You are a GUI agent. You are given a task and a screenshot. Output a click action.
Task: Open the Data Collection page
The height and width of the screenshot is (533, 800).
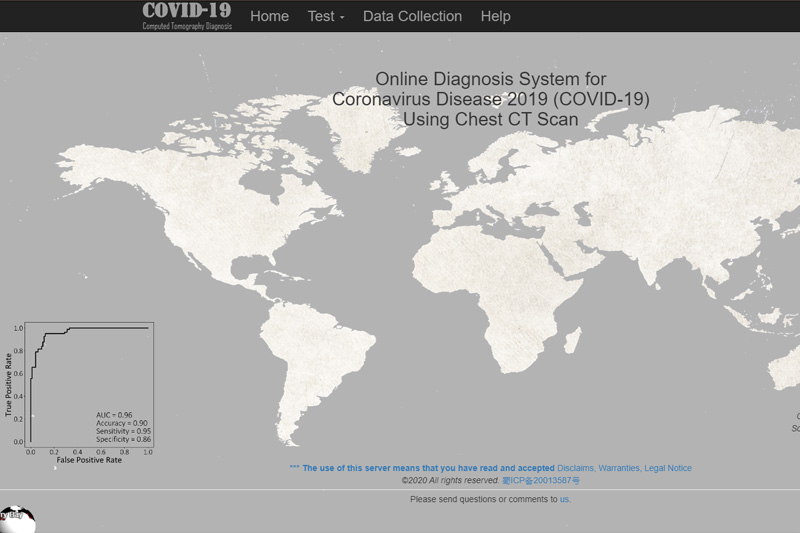click(412, 16)
